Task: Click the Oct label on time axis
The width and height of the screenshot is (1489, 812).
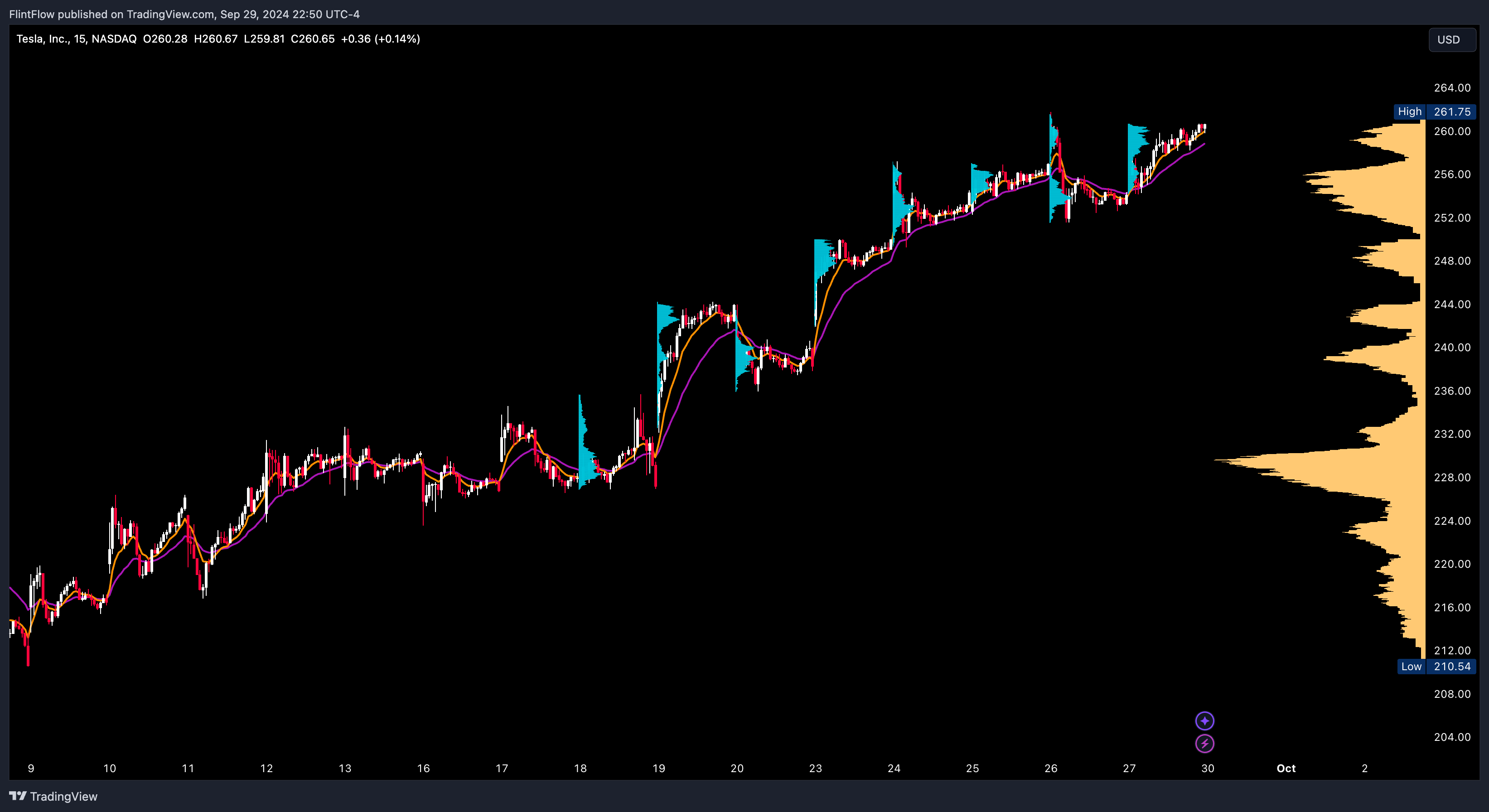Action: (x=1286, y=768)
